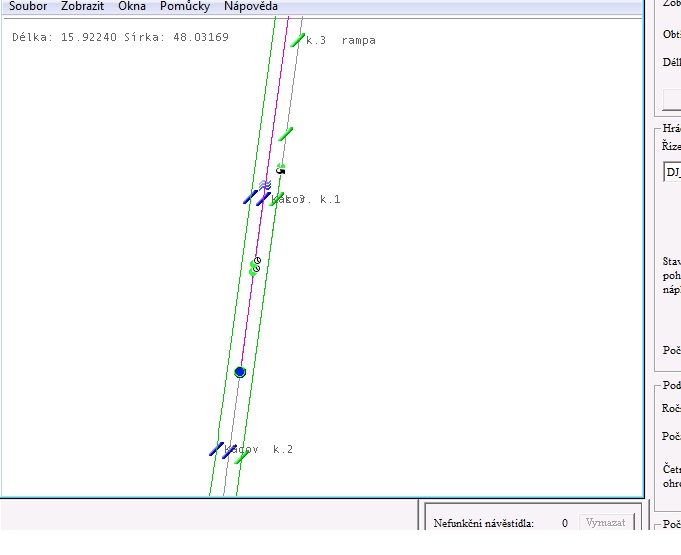Click the blue wave icon near Kácov k.1
The height and width of the screenshot is (555, 681).
point(266,184)
